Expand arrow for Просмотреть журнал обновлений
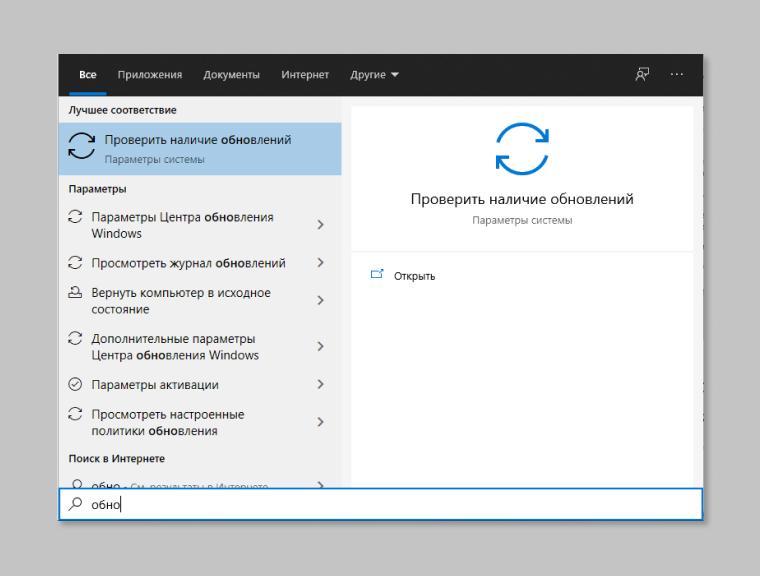The width and height of the screenshot is (760, 576). pos(320,263)
